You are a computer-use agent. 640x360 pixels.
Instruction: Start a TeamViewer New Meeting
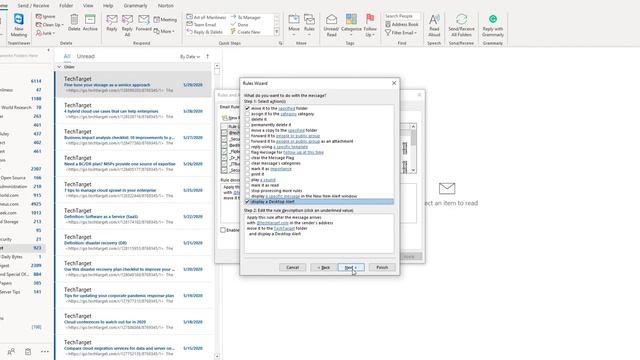tap(18, 25)
